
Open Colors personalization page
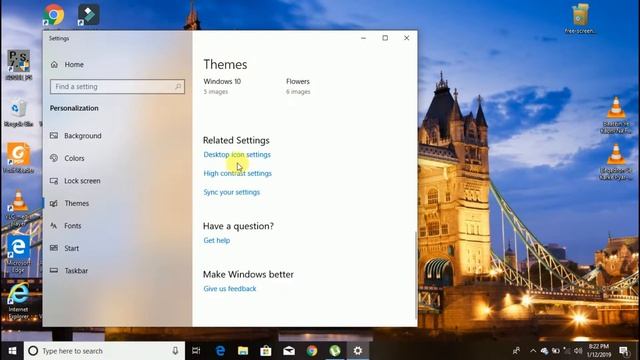pyautogui.click(x=67, y=158)
